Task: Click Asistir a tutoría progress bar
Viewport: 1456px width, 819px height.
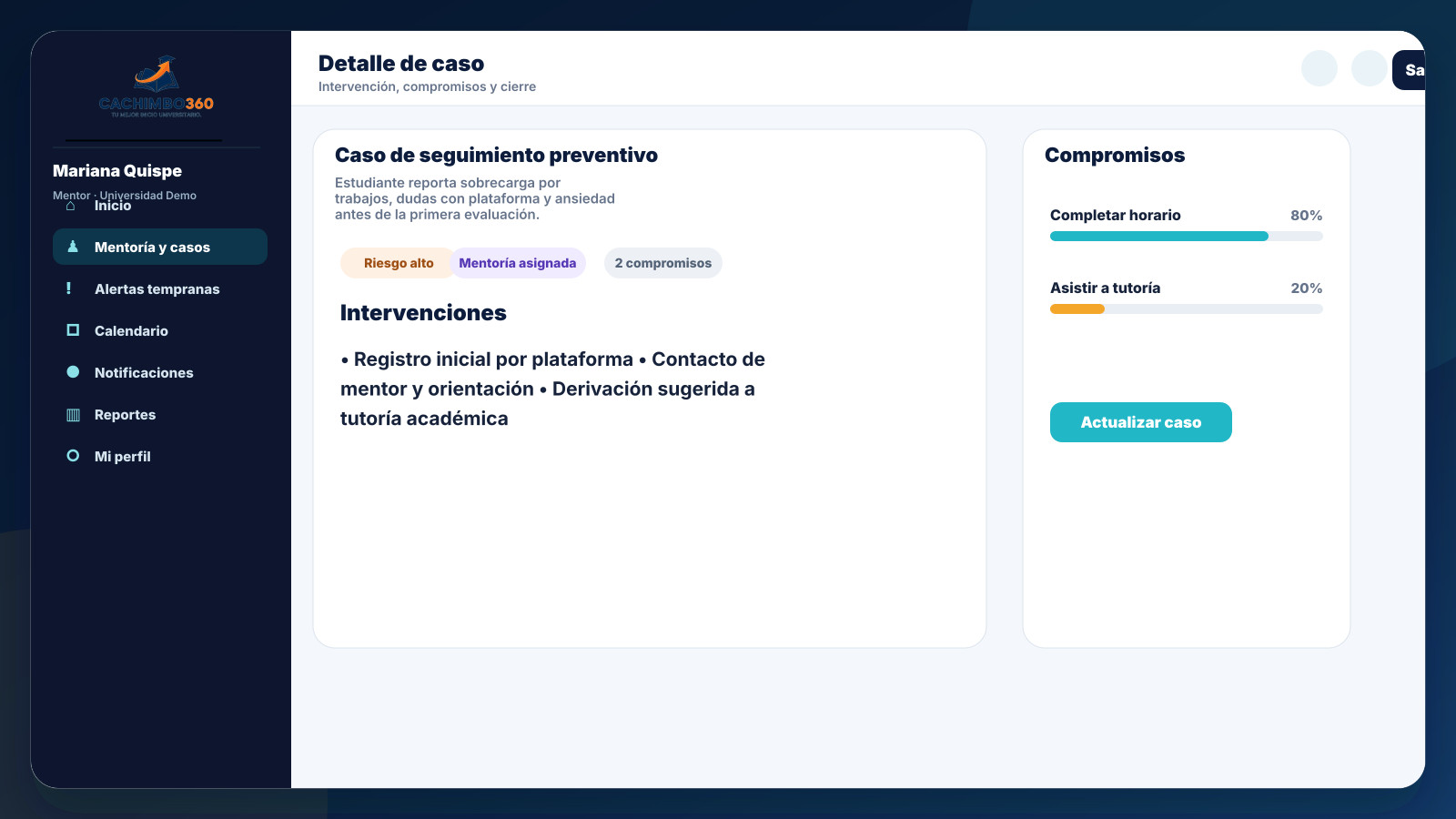Action: pos(1187,309)
